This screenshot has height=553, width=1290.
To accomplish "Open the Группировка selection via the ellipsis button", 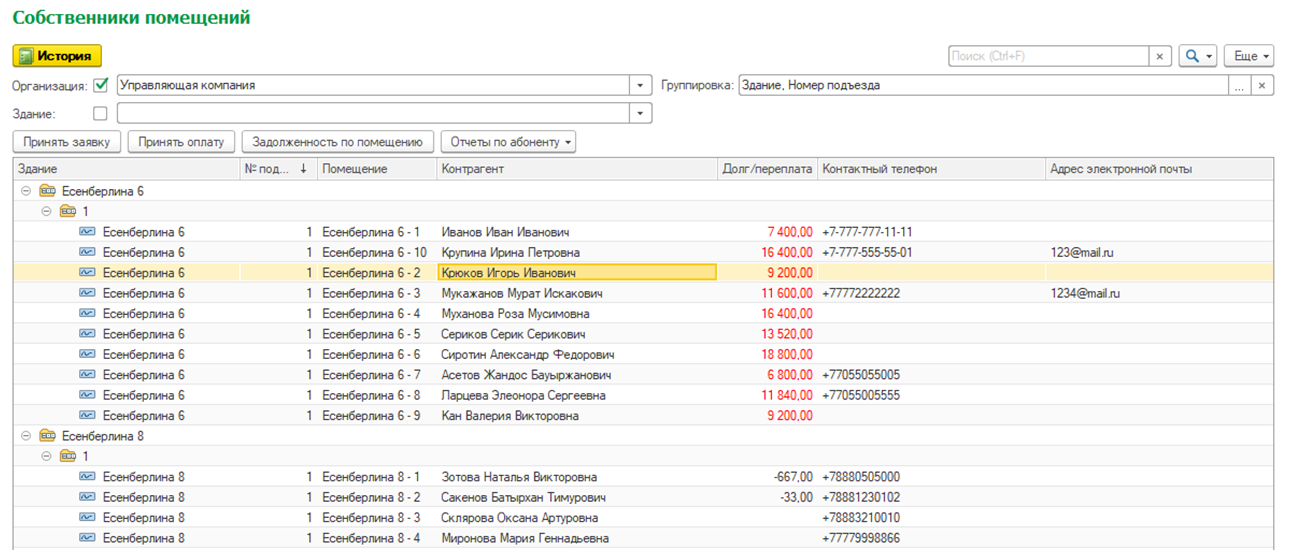I will (x=1239, y=86).
